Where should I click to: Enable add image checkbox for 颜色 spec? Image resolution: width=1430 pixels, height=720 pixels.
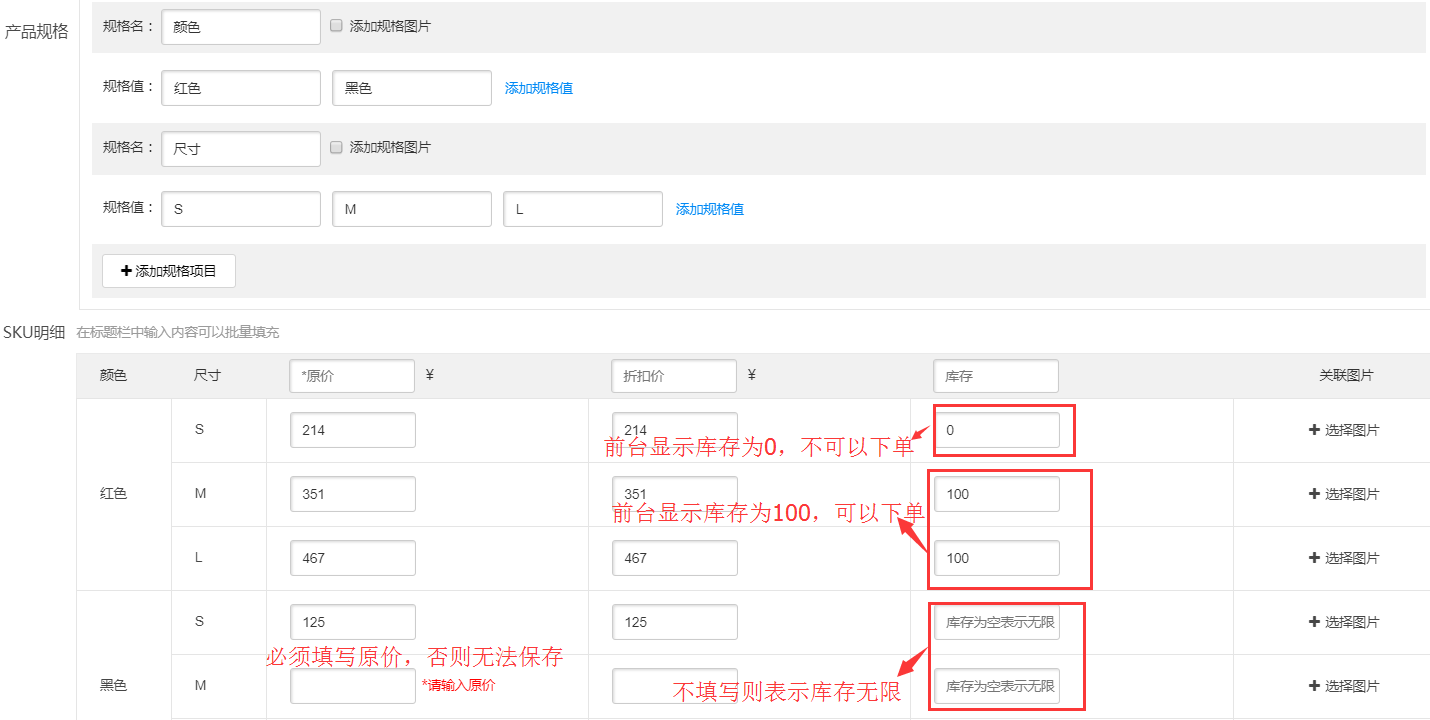pos(336,26)
